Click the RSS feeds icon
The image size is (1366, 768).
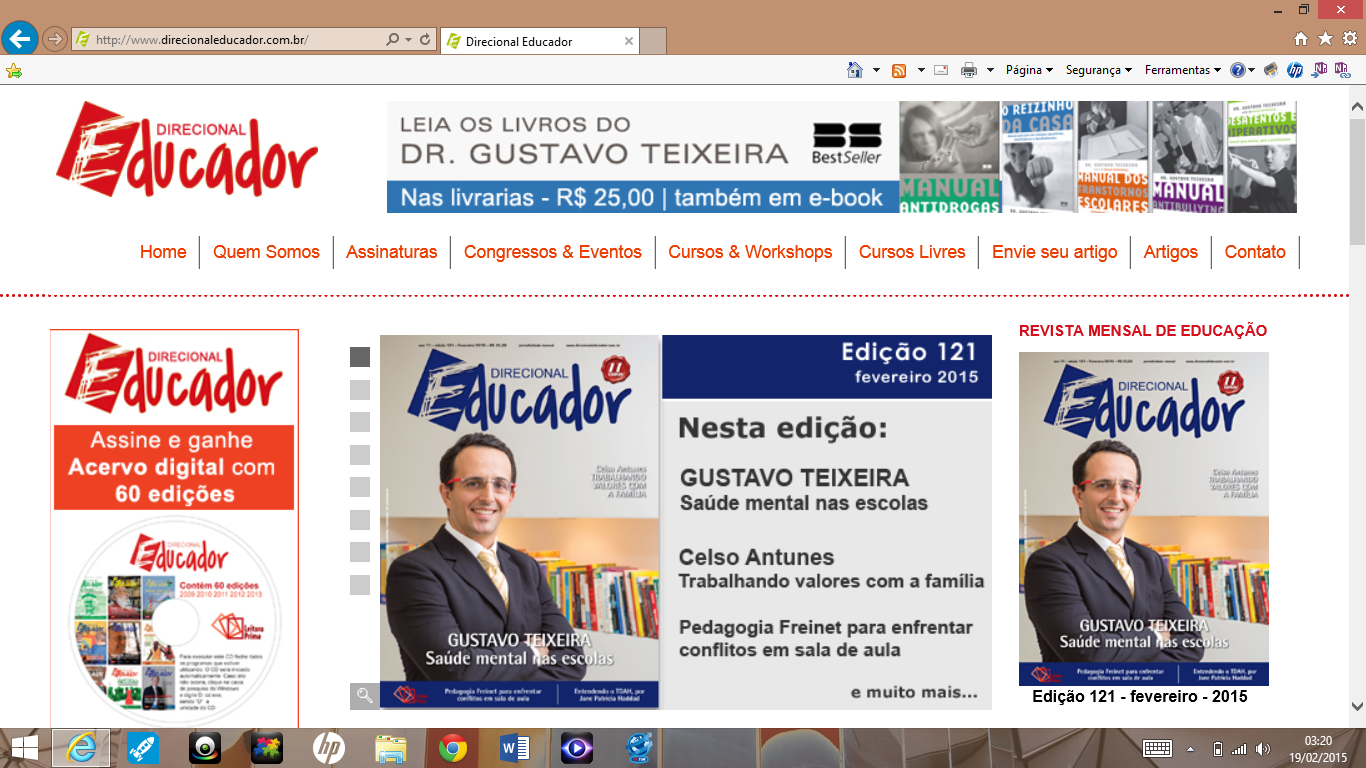(899, 70)
